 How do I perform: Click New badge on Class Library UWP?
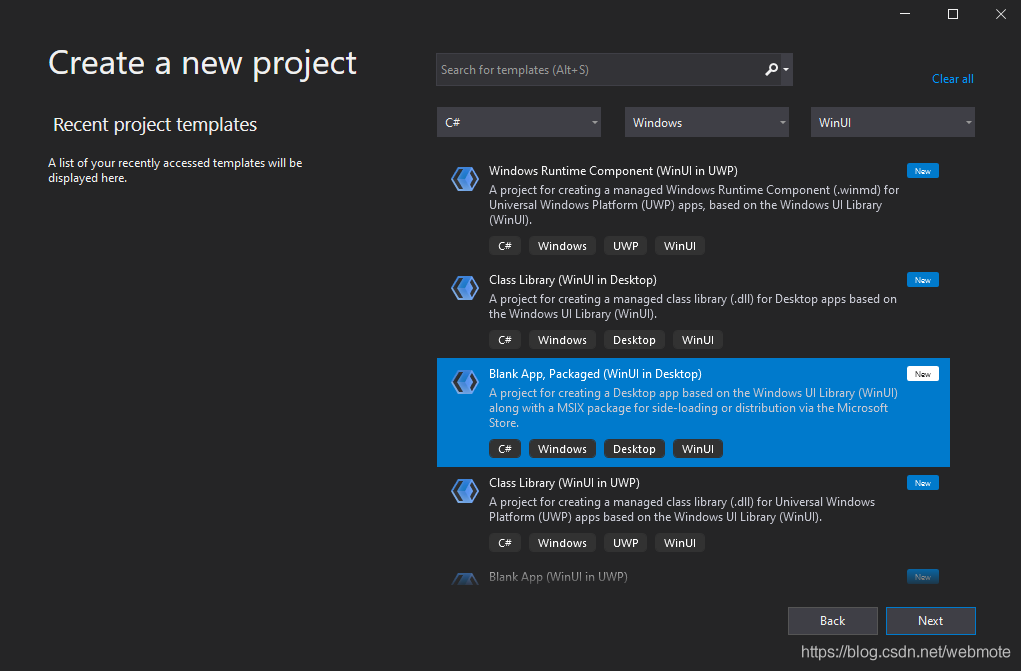point(923,483)
